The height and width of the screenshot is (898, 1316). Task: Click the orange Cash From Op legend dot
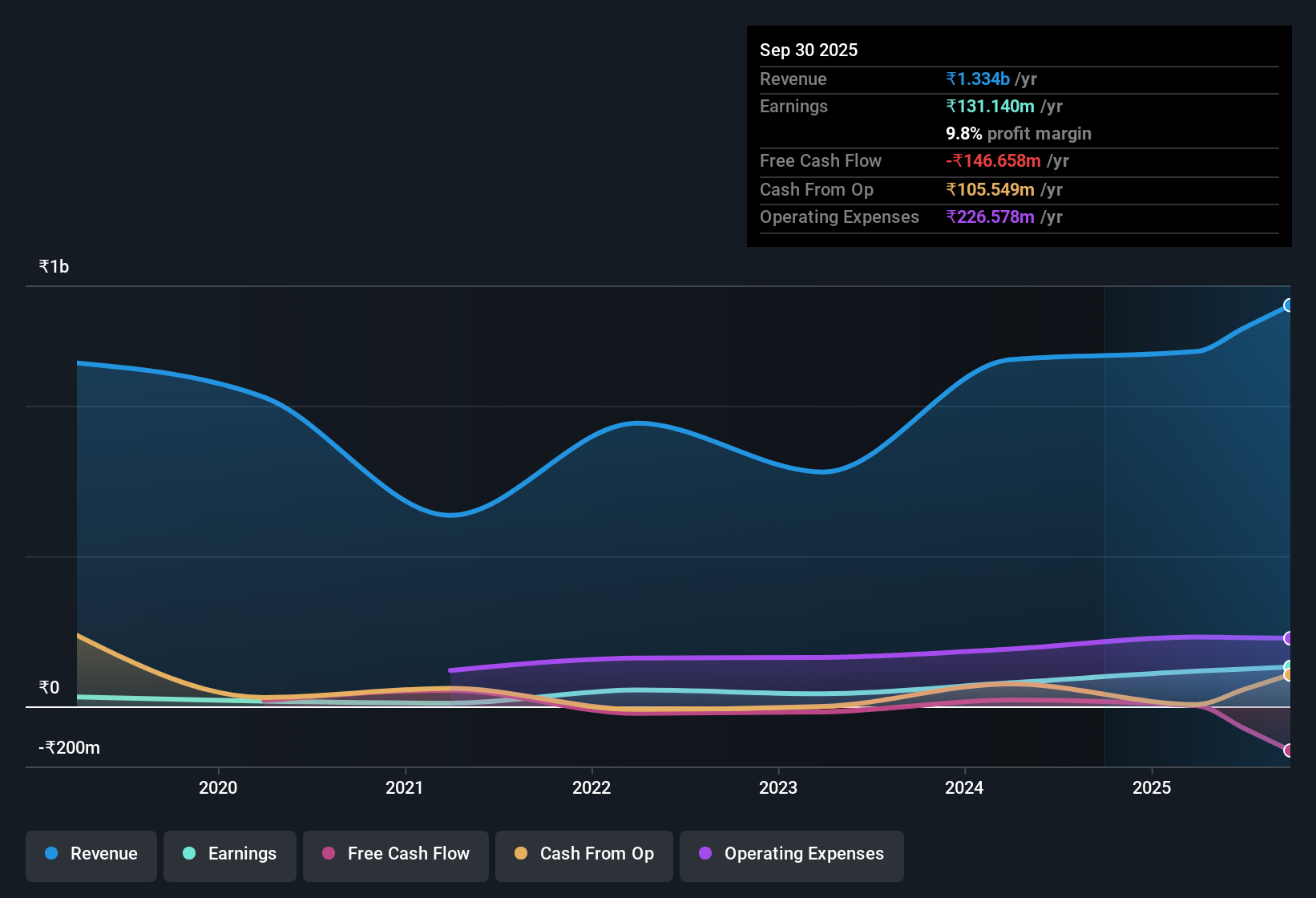(522, 854)
